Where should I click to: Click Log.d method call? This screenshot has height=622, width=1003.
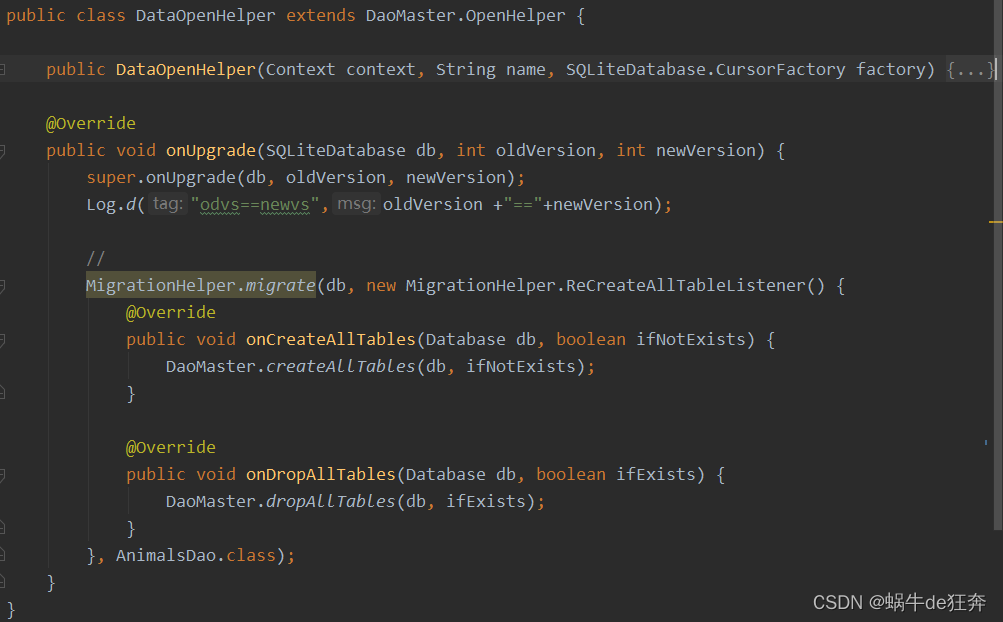click(x=111, y=205)
